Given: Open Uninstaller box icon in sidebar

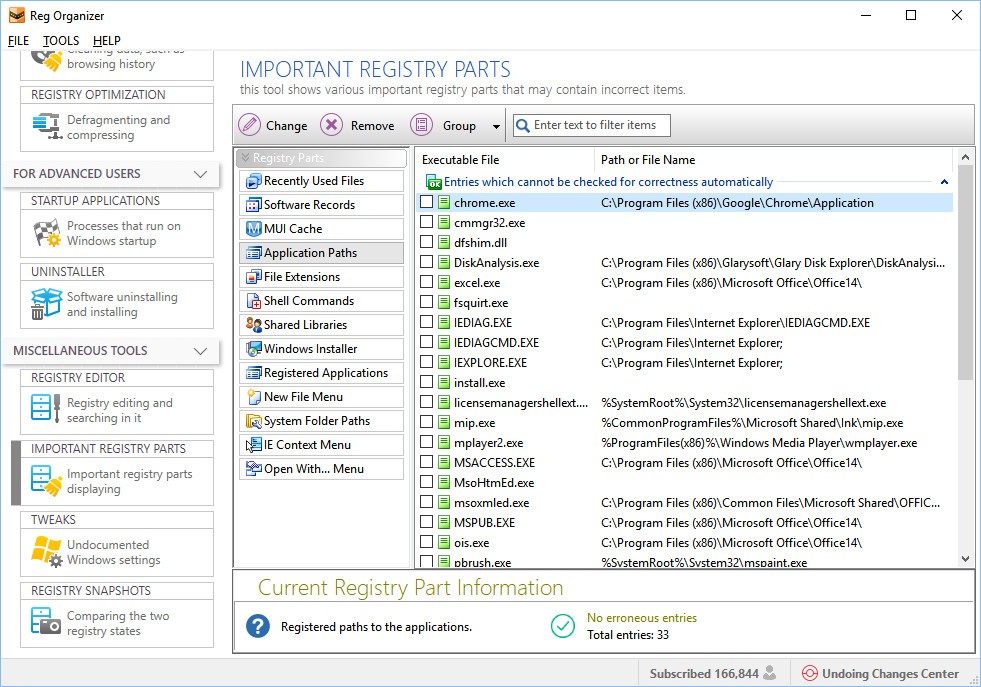Looking at the screenshot, I should (46, 304).
